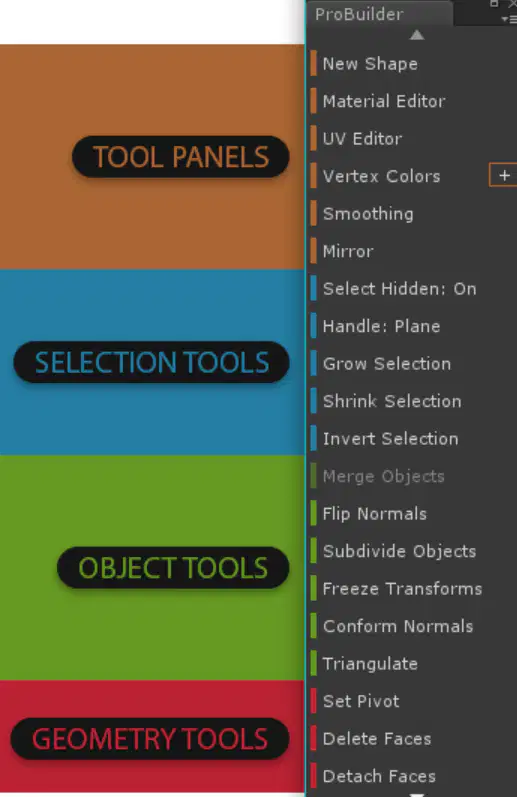The width and height of the screenshot is (517, 797).
Task: Click the plus options icon beside Vertex Colors
Action: coord(504,175)
